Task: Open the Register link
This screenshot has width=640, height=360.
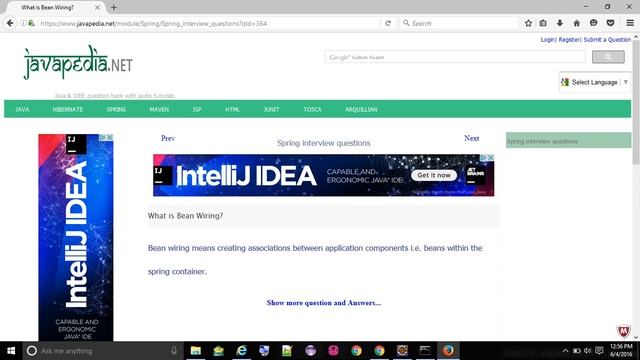Action: [x=569, y=40]
